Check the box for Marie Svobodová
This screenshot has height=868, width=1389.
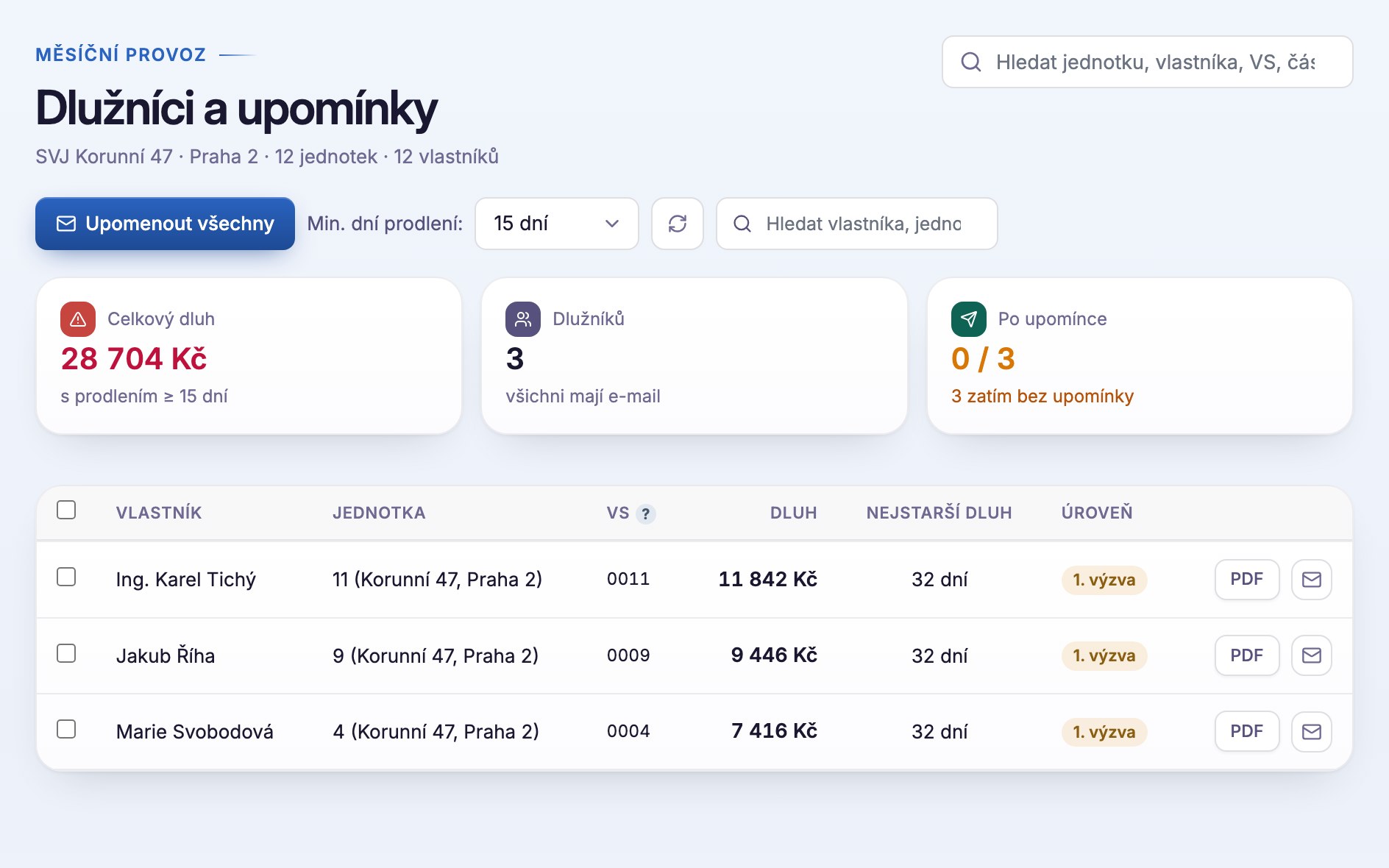(66, 729)
